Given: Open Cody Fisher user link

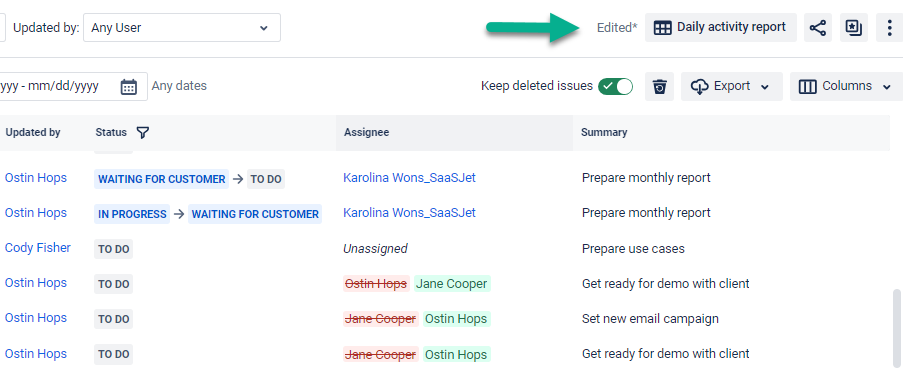Looking at the screenshot, I should coord(37,248).
